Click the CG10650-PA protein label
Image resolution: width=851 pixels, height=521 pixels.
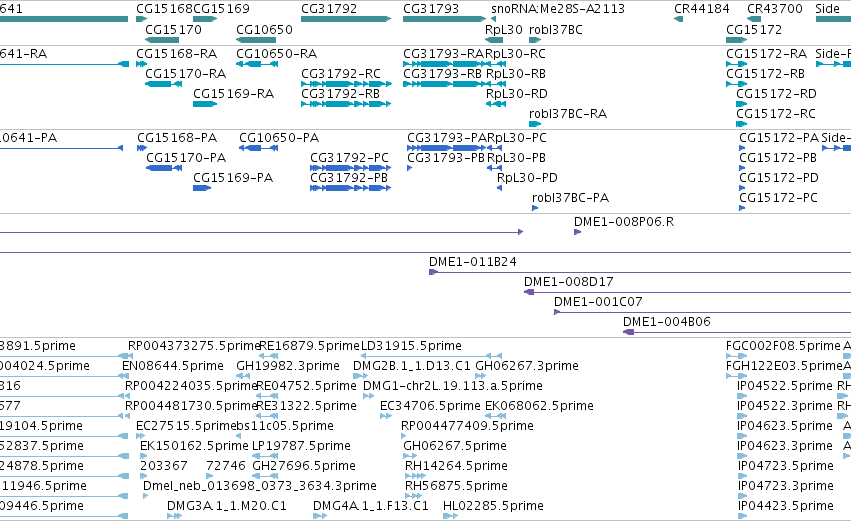[279, 138]
